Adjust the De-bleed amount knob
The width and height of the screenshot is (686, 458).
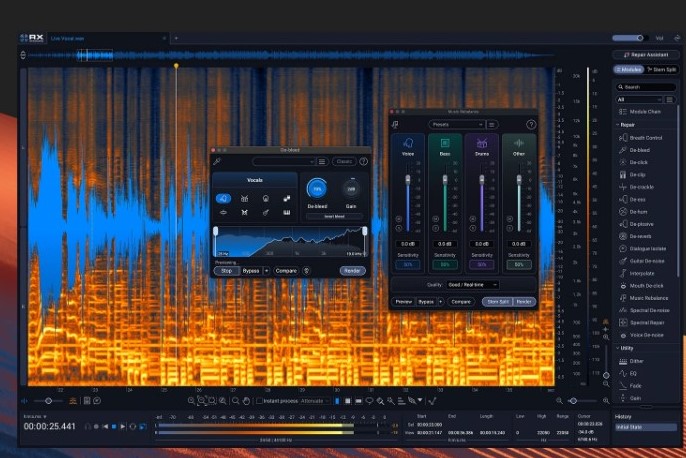click(317, 189)
